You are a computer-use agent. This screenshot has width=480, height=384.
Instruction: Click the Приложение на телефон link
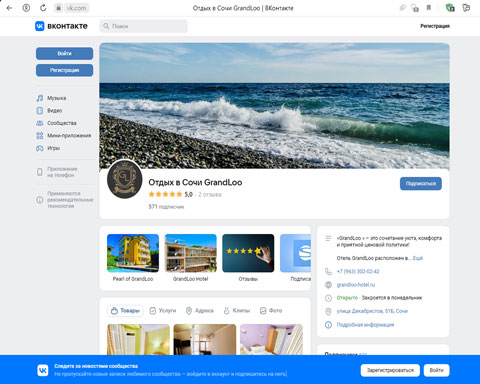(62, 172)
